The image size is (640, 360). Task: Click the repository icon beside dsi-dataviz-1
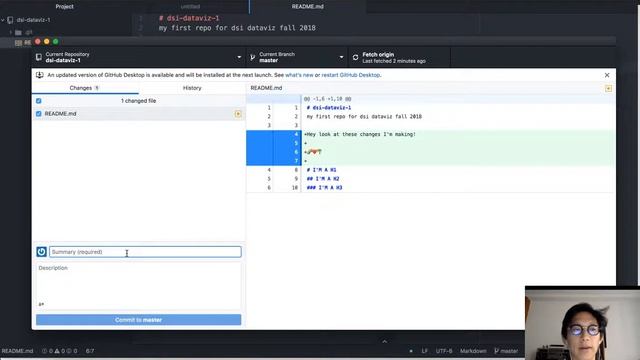pyautogui.click(x=39, y=58)
